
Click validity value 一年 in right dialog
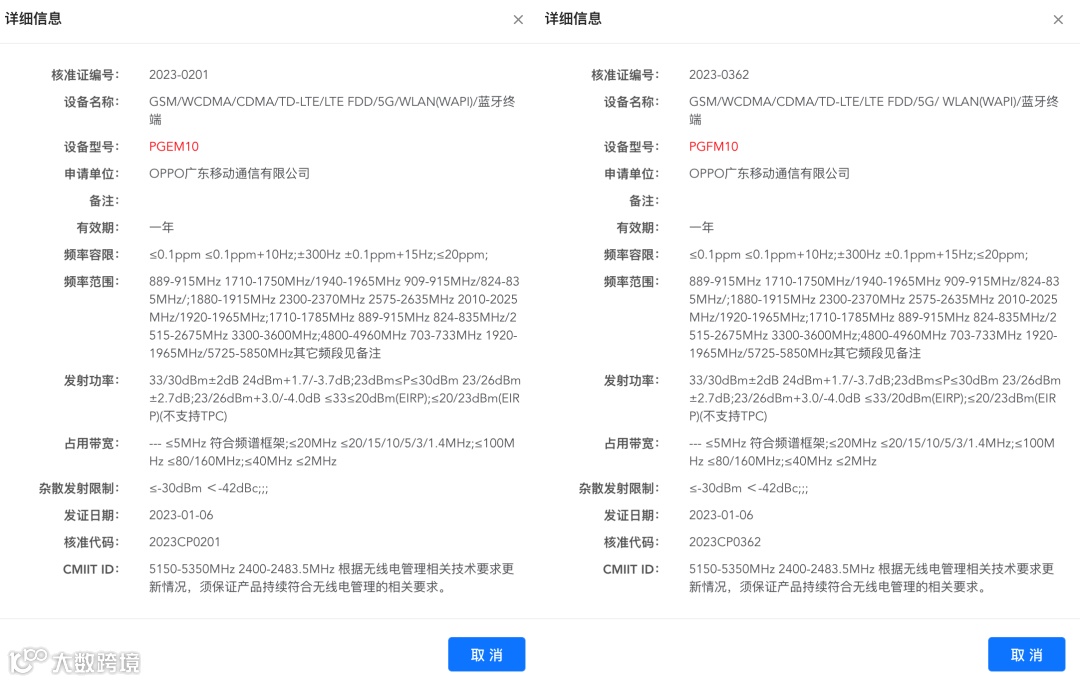(701, 227)
